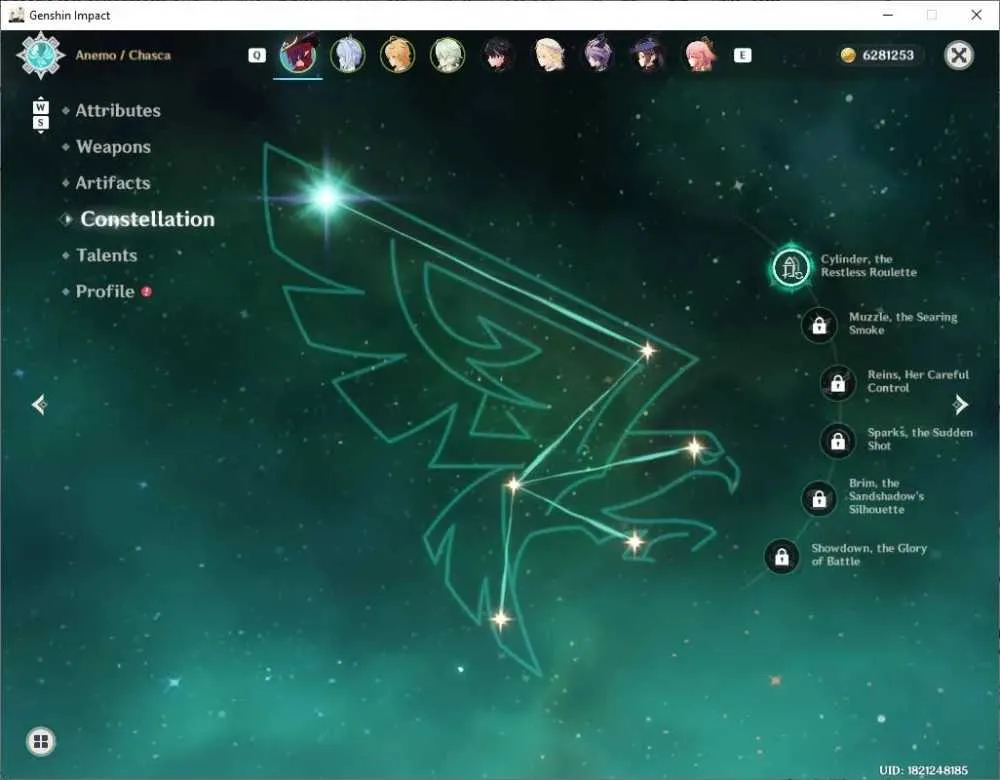
Task: Switch to the orange-blonde-haired character portrait
Action: click(397, 55)
